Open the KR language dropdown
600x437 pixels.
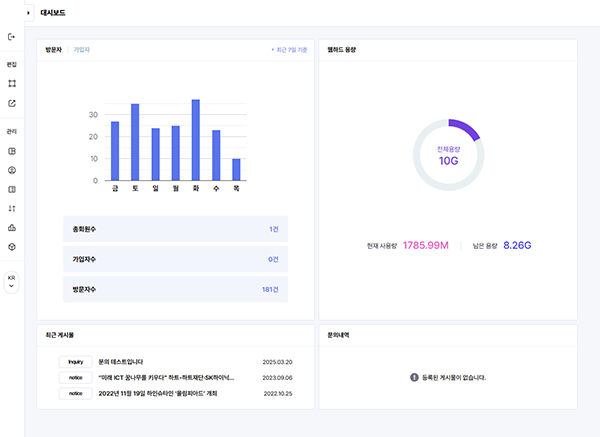11,282
